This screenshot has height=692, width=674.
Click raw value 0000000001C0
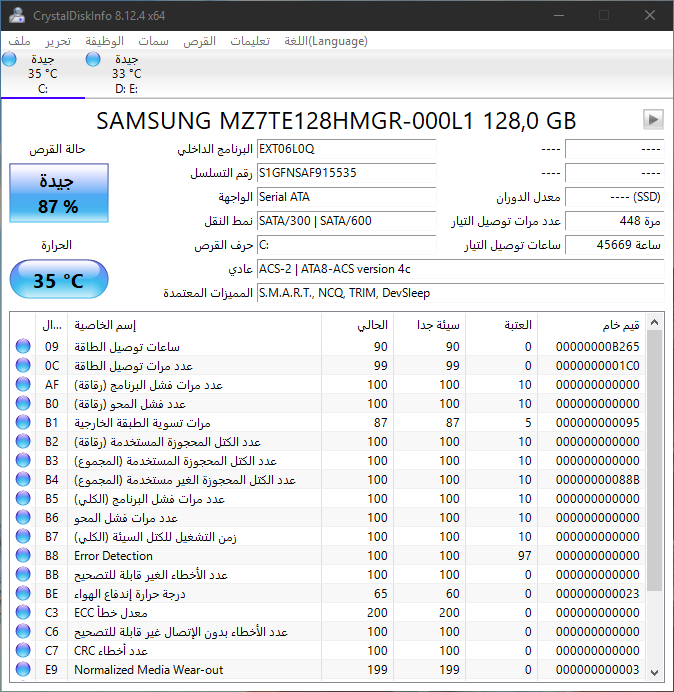coord(598,366)
